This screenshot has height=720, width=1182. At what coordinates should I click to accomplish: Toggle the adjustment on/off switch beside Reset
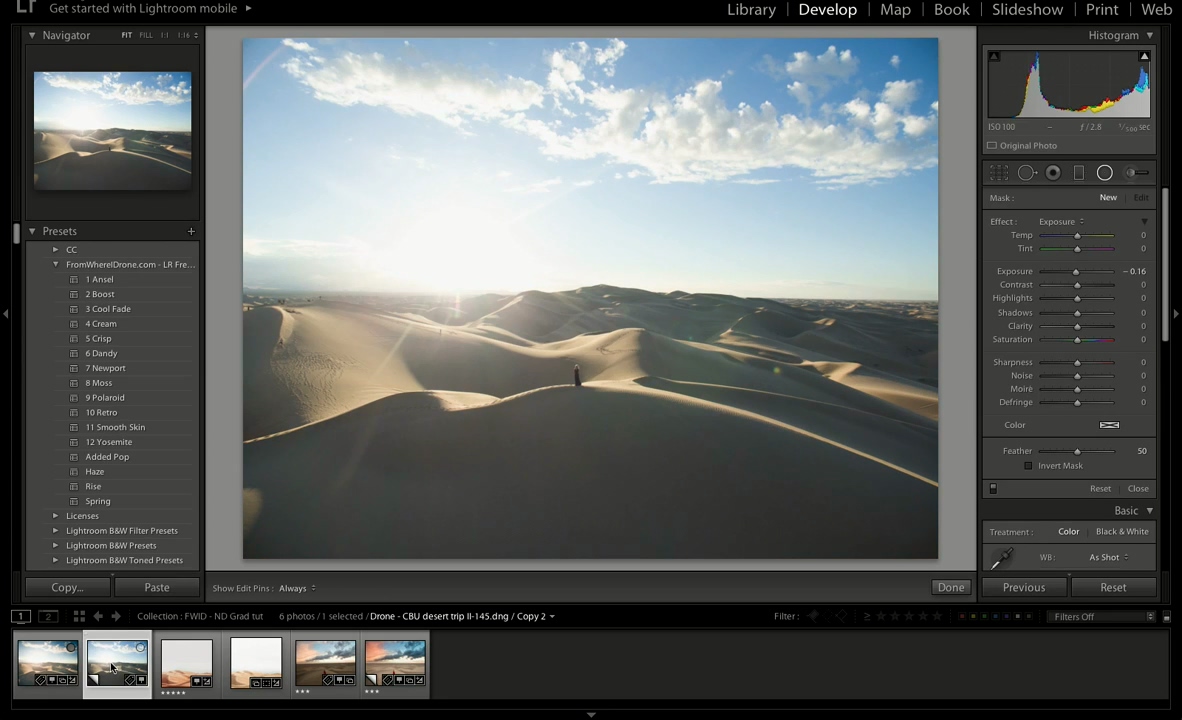coord(994,489)
